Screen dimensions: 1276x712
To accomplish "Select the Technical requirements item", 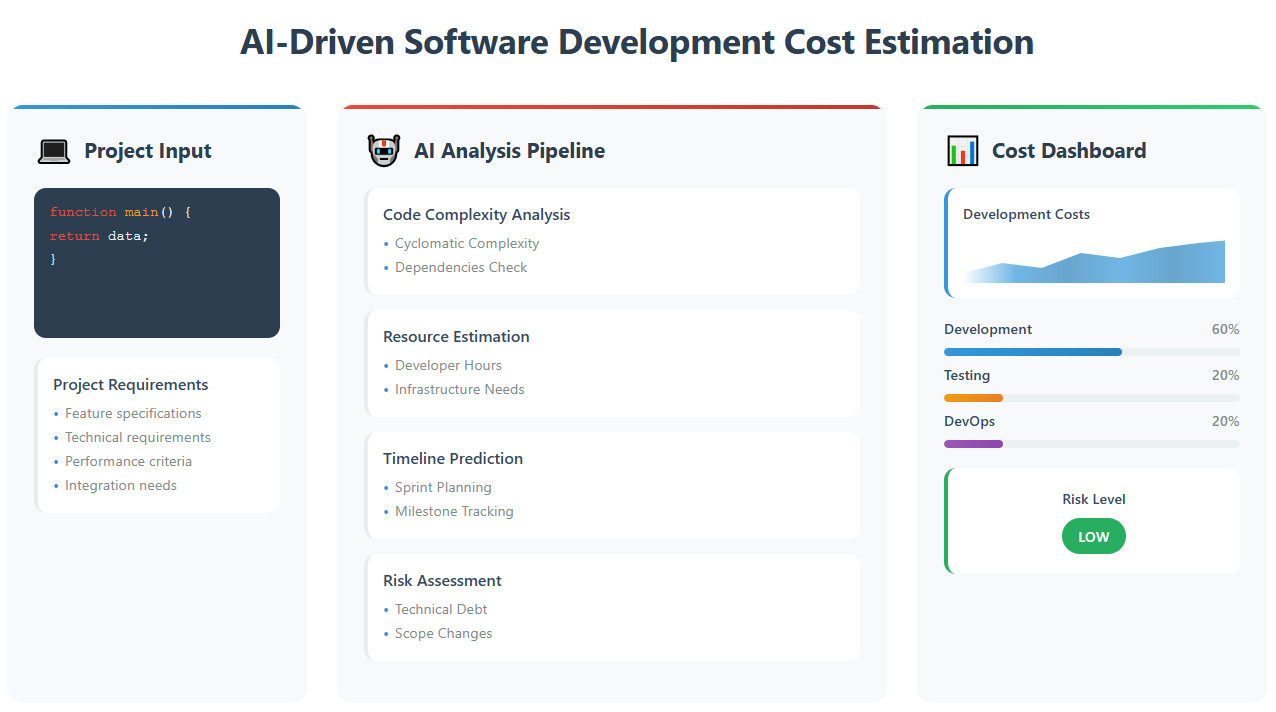I will pyautogui.click(x=138, y=437).
